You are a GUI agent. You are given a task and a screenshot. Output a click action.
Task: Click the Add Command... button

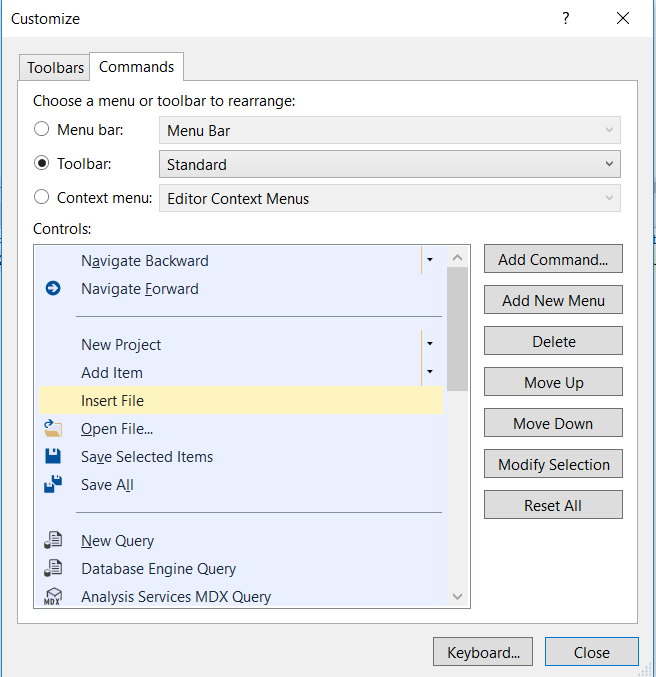[x=553, y=259]
